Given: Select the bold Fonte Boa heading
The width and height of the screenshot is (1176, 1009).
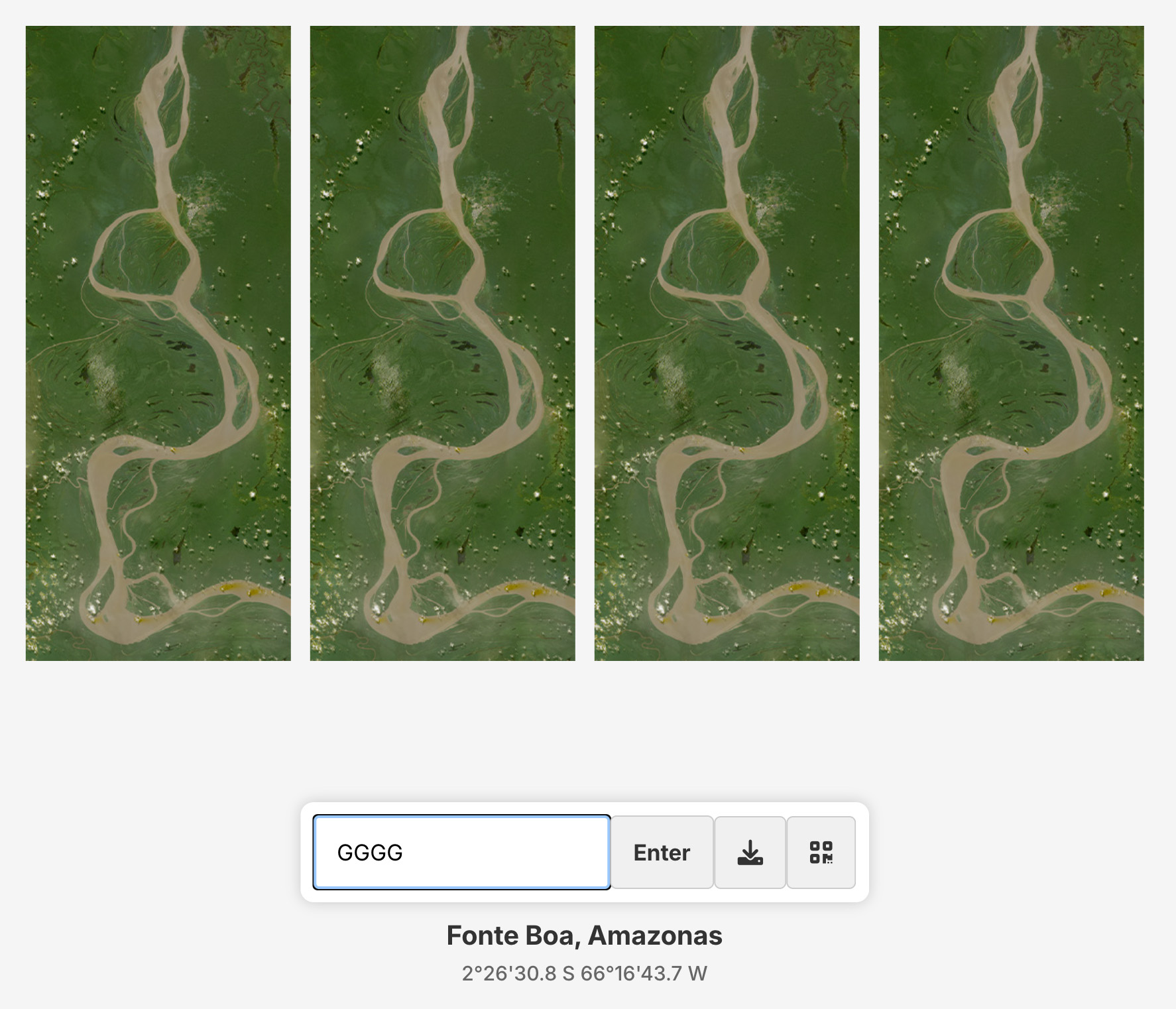Looking at the screenshot, I should pyautogui.click(x=584, y=935).
